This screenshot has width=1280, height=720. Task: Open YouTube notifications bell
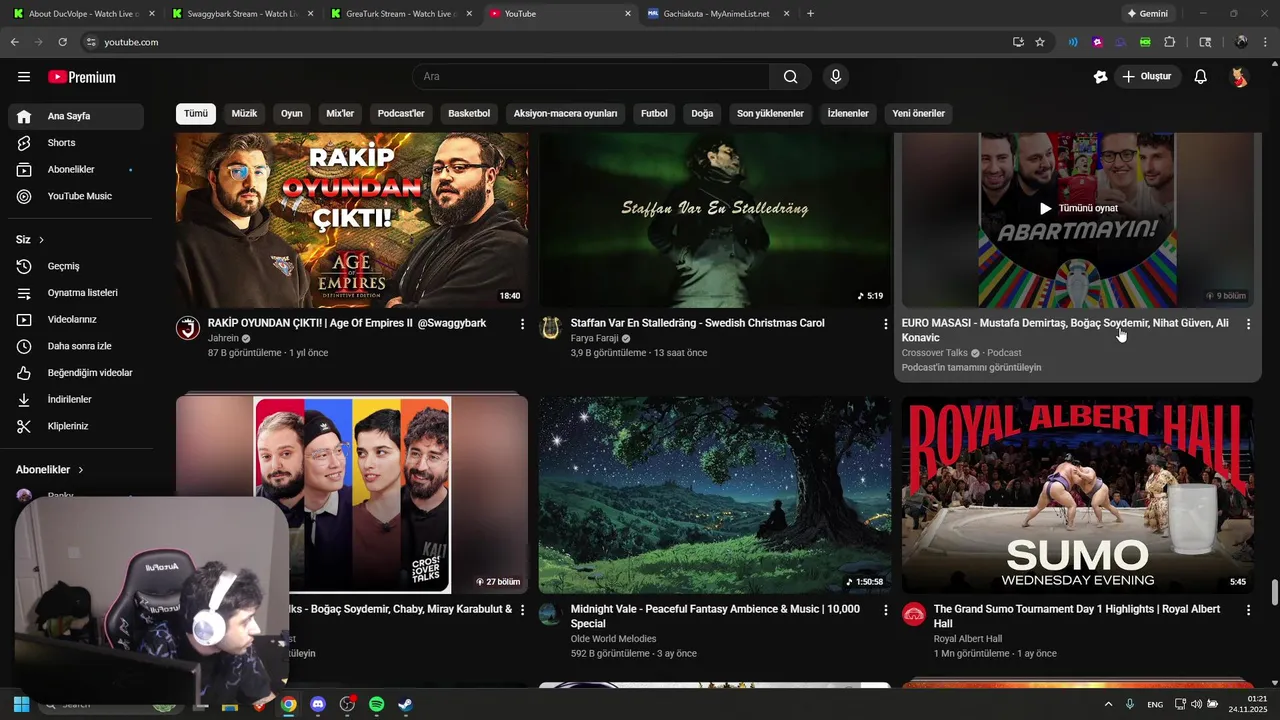[1201, 77]
